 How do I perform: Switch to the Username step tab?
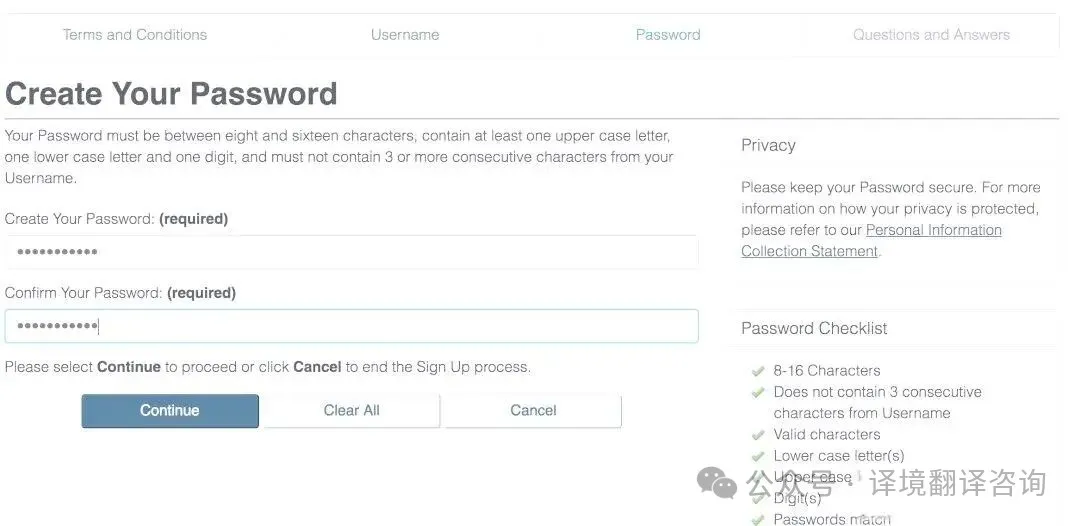point(405,34)
